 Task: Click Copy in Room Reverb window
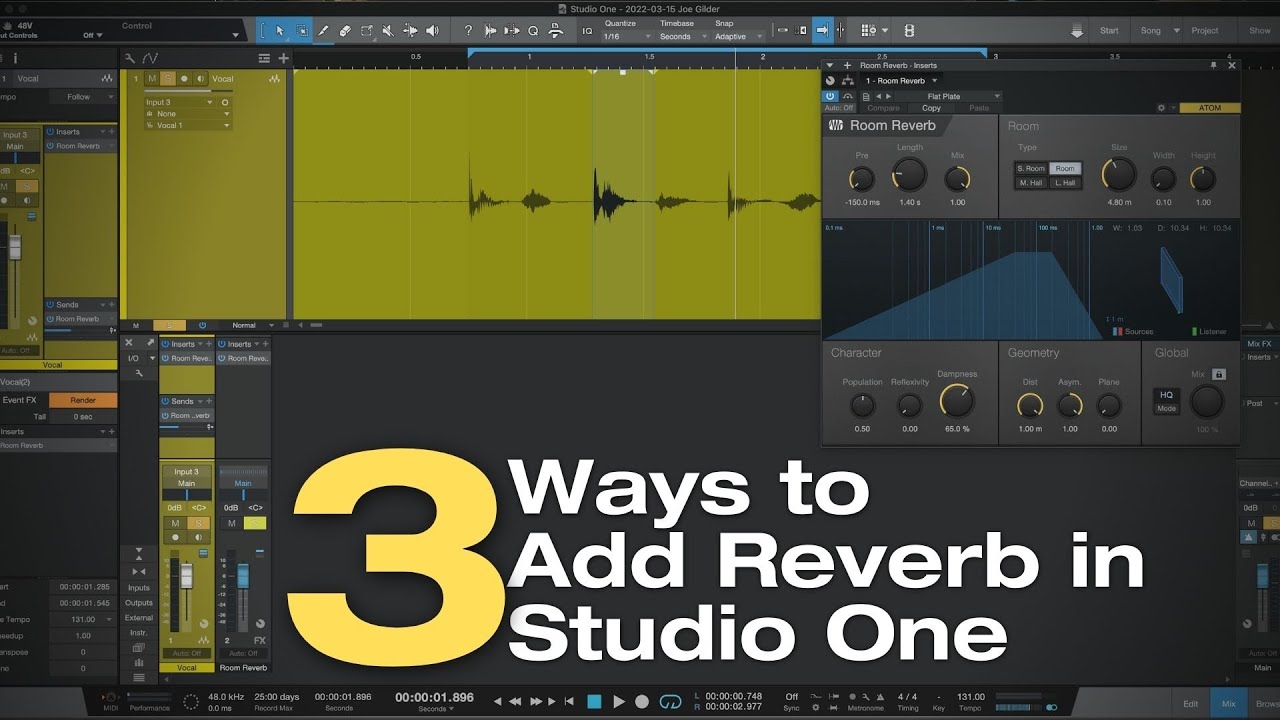tap(931, 108)
